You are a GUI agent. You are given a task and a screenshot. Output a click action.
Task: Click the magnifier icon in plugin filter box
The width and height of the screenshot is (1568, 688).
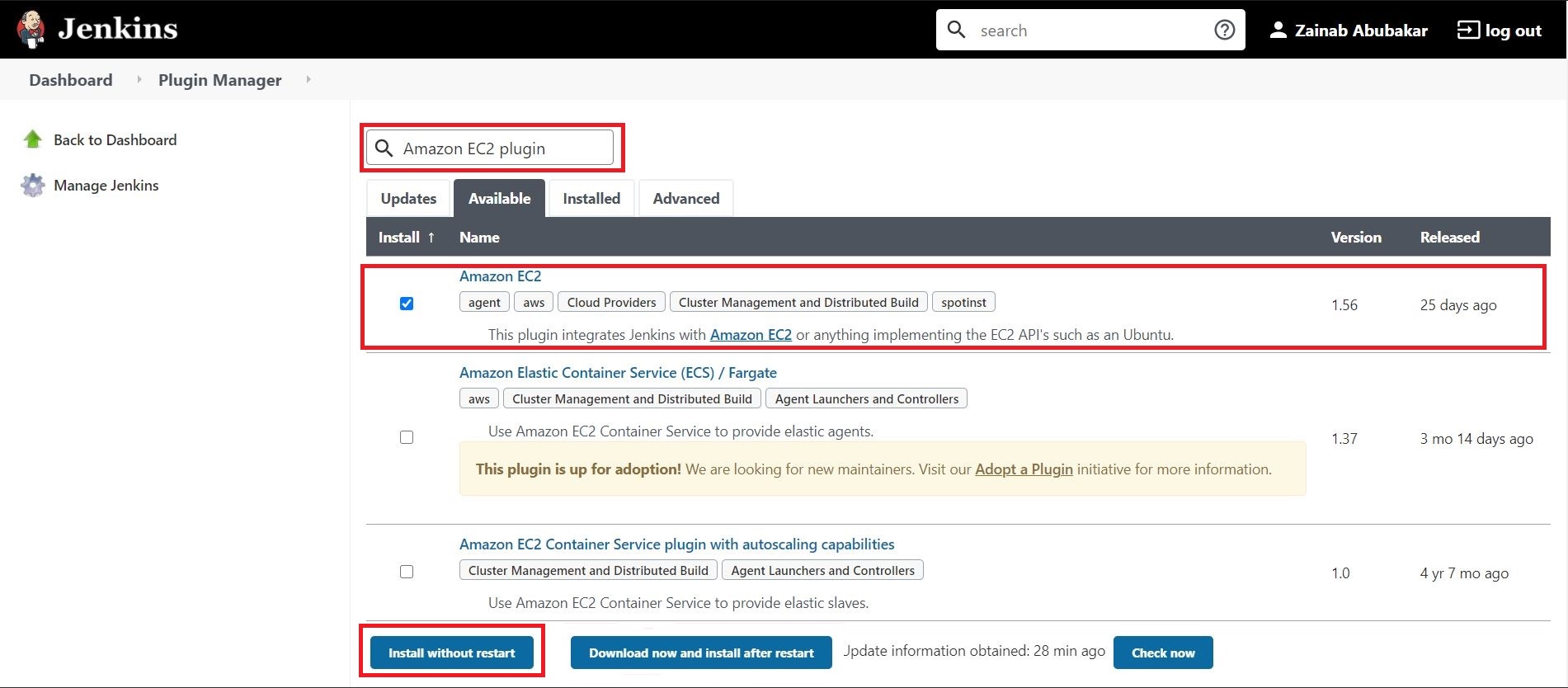click(384, 148)
